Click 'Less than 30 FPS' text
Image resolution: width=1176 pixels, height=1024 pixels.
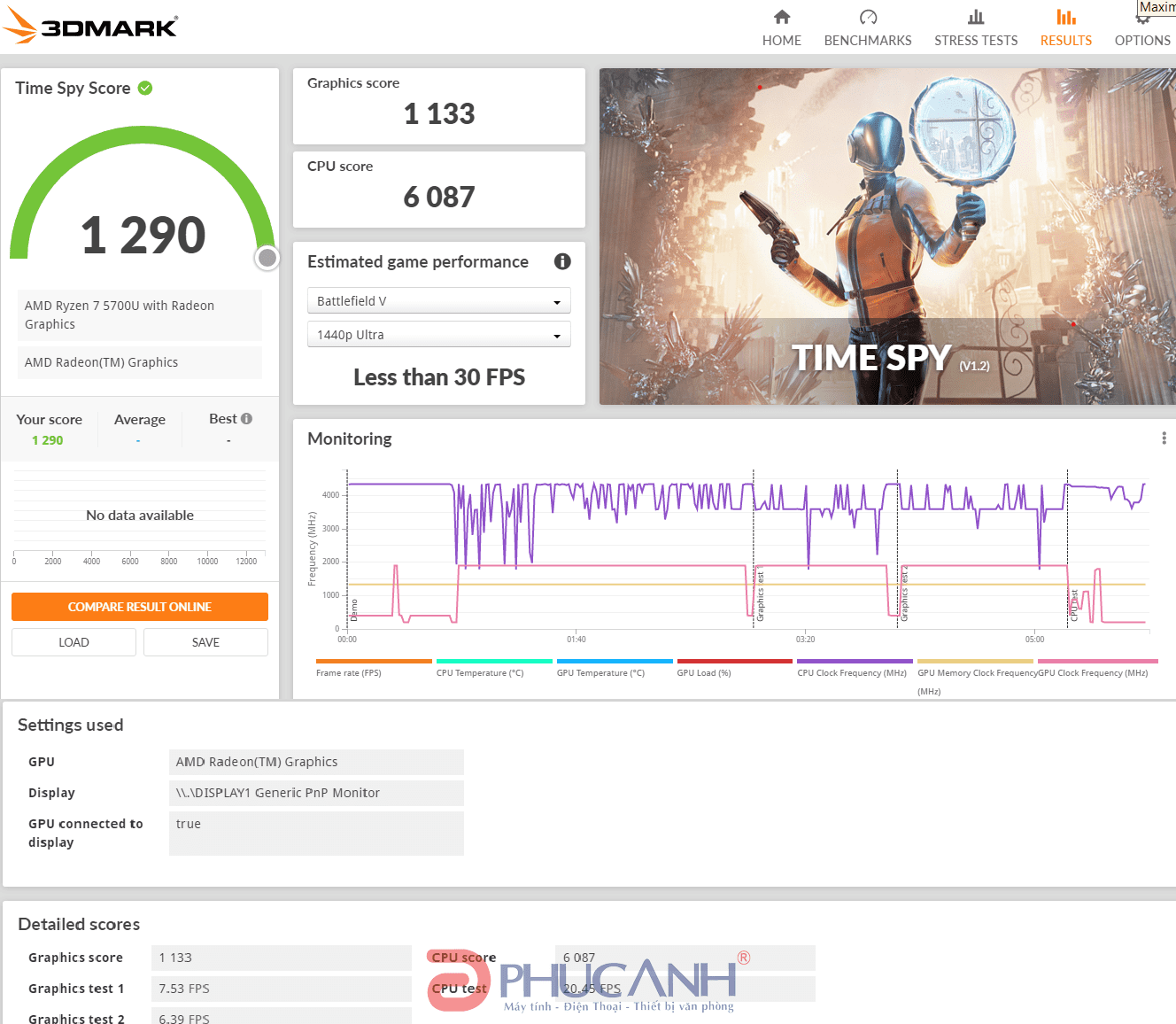pyautogui.click(x=439, y=377)
